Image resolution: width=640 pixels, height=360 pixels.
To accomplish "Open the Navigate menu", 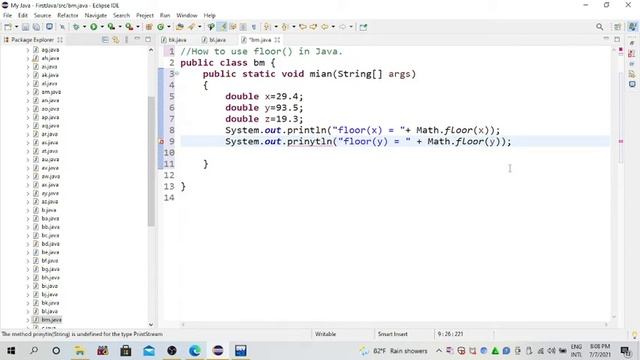I will click(x=96, y=16).
